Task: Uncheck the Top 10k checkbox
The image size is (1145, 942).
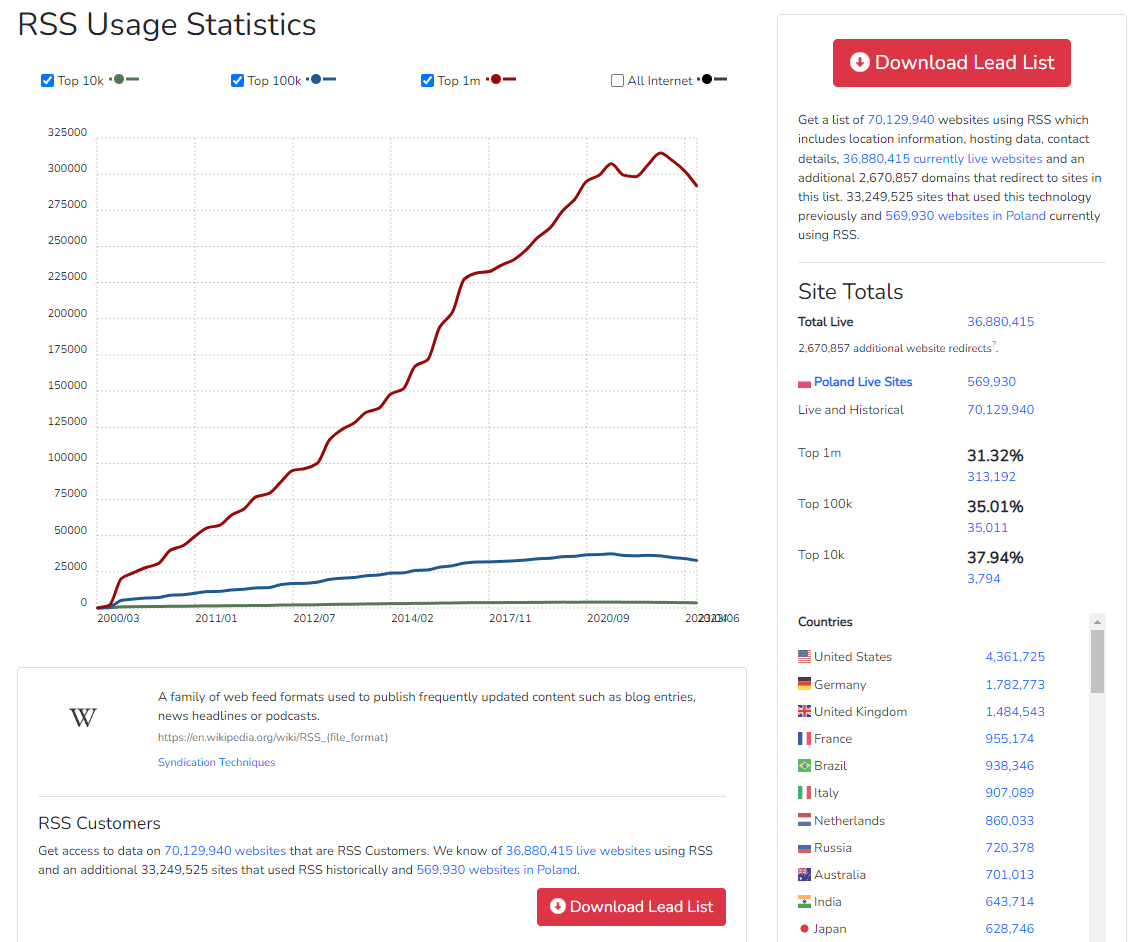Action: [47, 80]
